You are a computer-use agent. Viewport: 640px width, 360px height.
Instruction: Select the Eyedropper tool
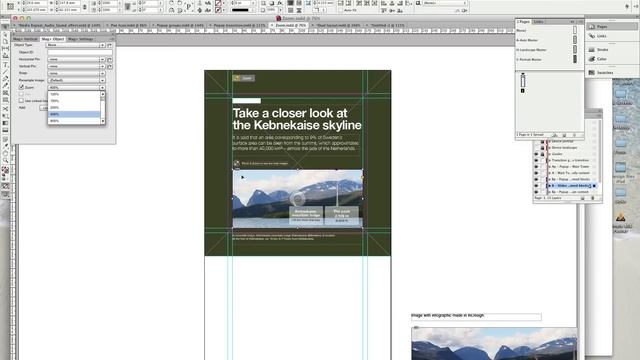(x=5, y=146)
